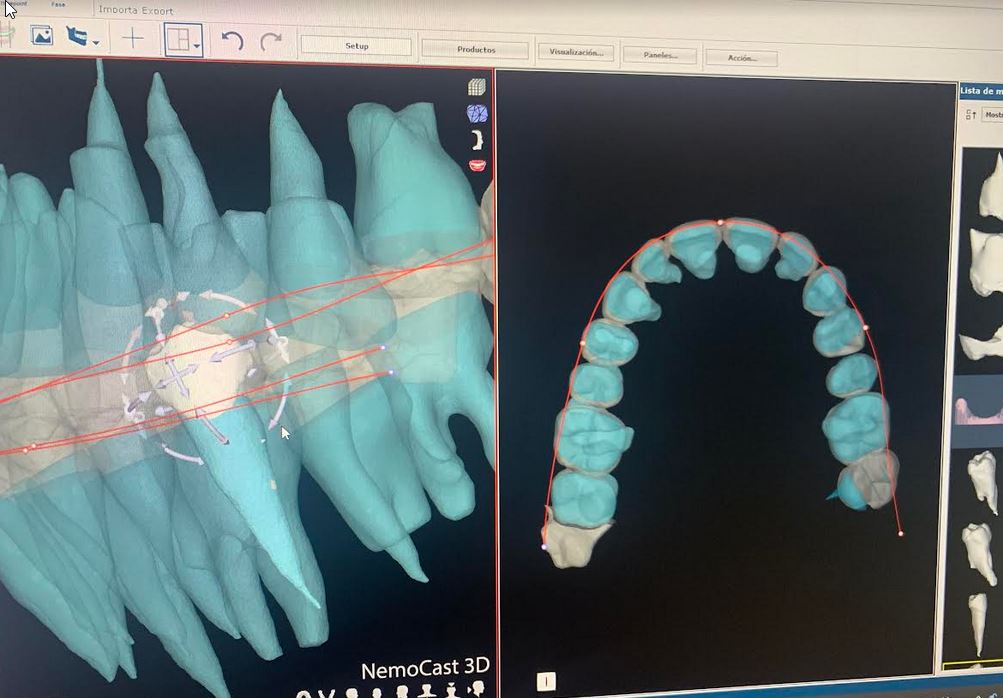Click the cross-arrow move handle on tooth gizmo
This screenshot has width=1003, height=698.
pos(177,377)
